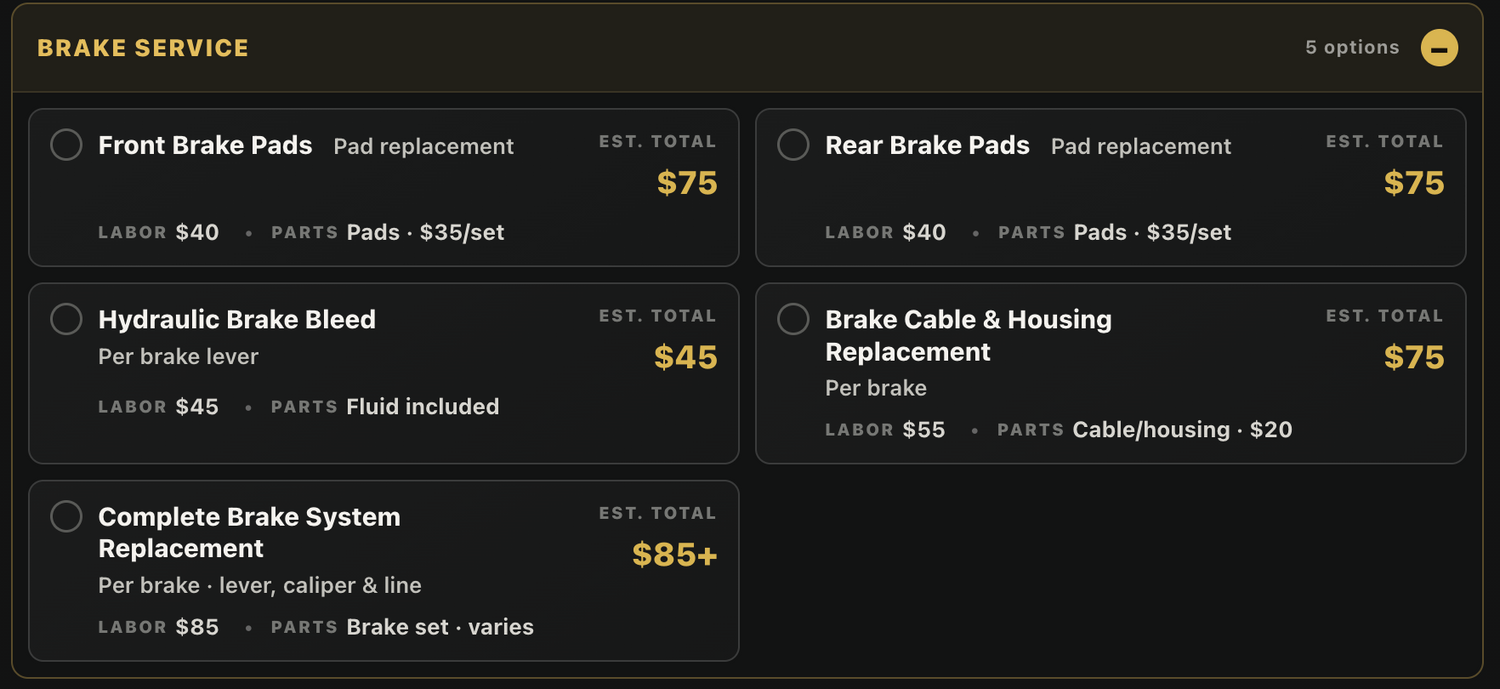Click the $45 total on Hydraulic Brake Bleed
Image resolution: width=1500 pixels, height=689 pixels.
(686, 357)
